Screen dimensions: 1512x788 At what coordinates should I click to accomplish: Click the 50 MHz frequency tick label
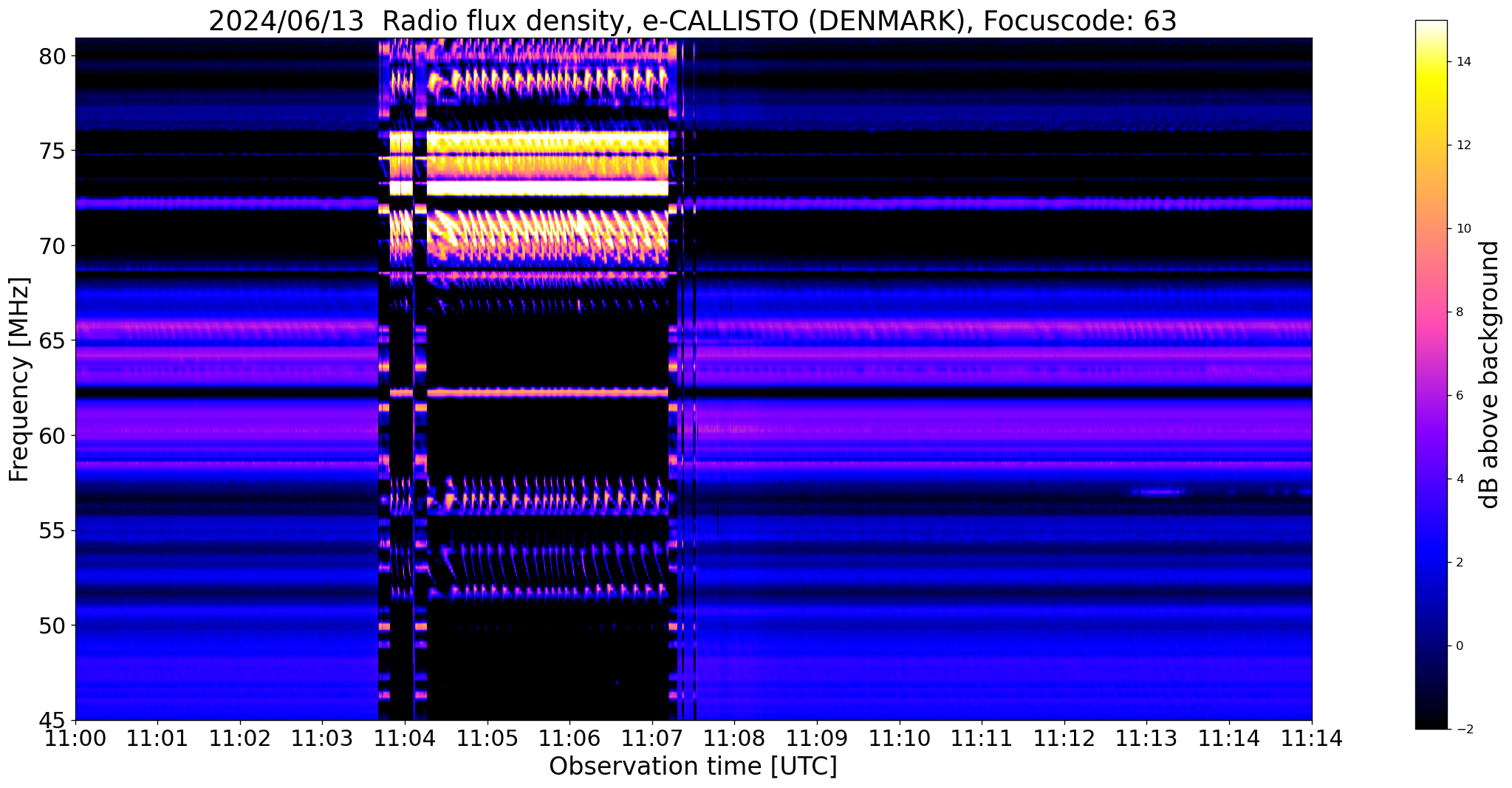[54, 626]
